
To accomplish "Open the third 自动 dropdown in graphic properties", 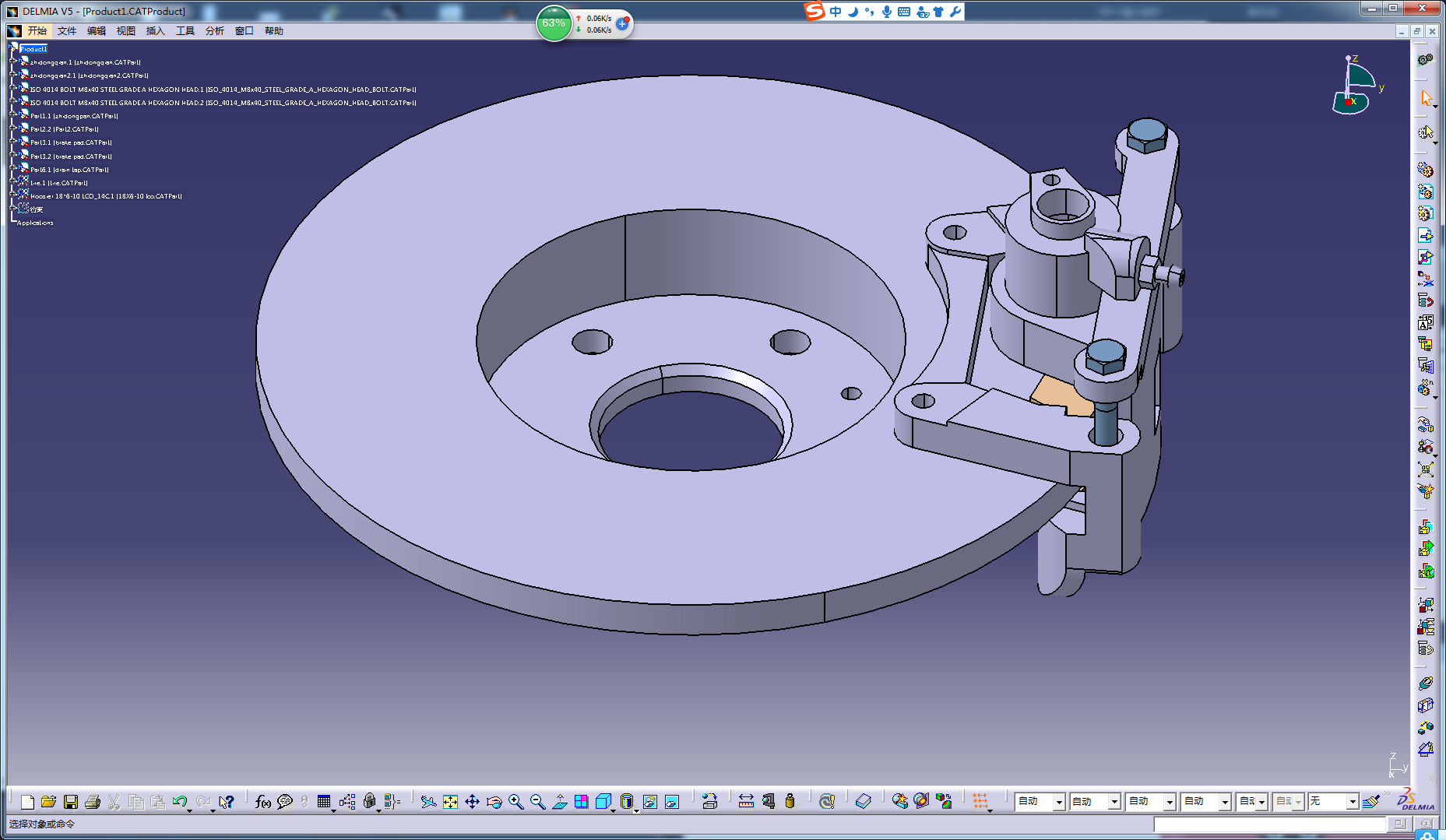I will 1169,802.
